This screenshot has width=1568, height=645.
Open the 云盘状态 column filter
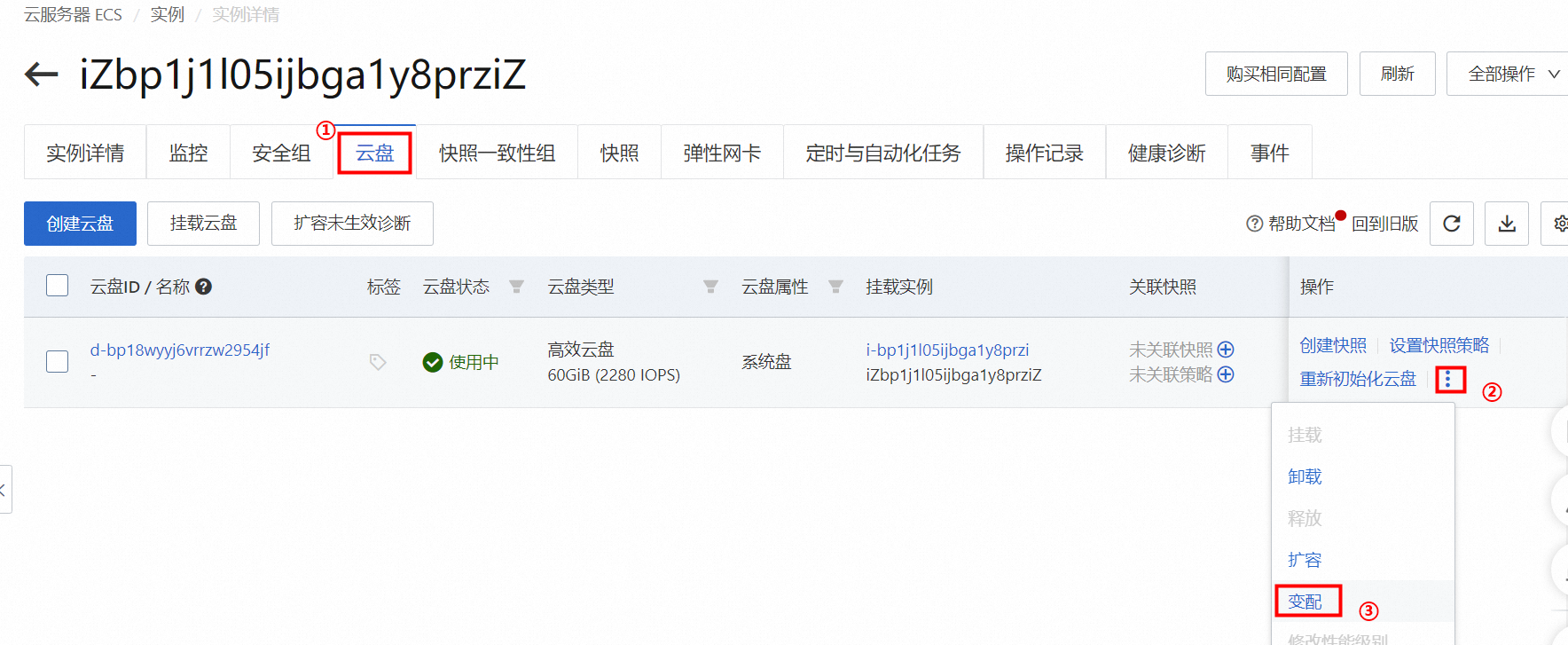516,287
